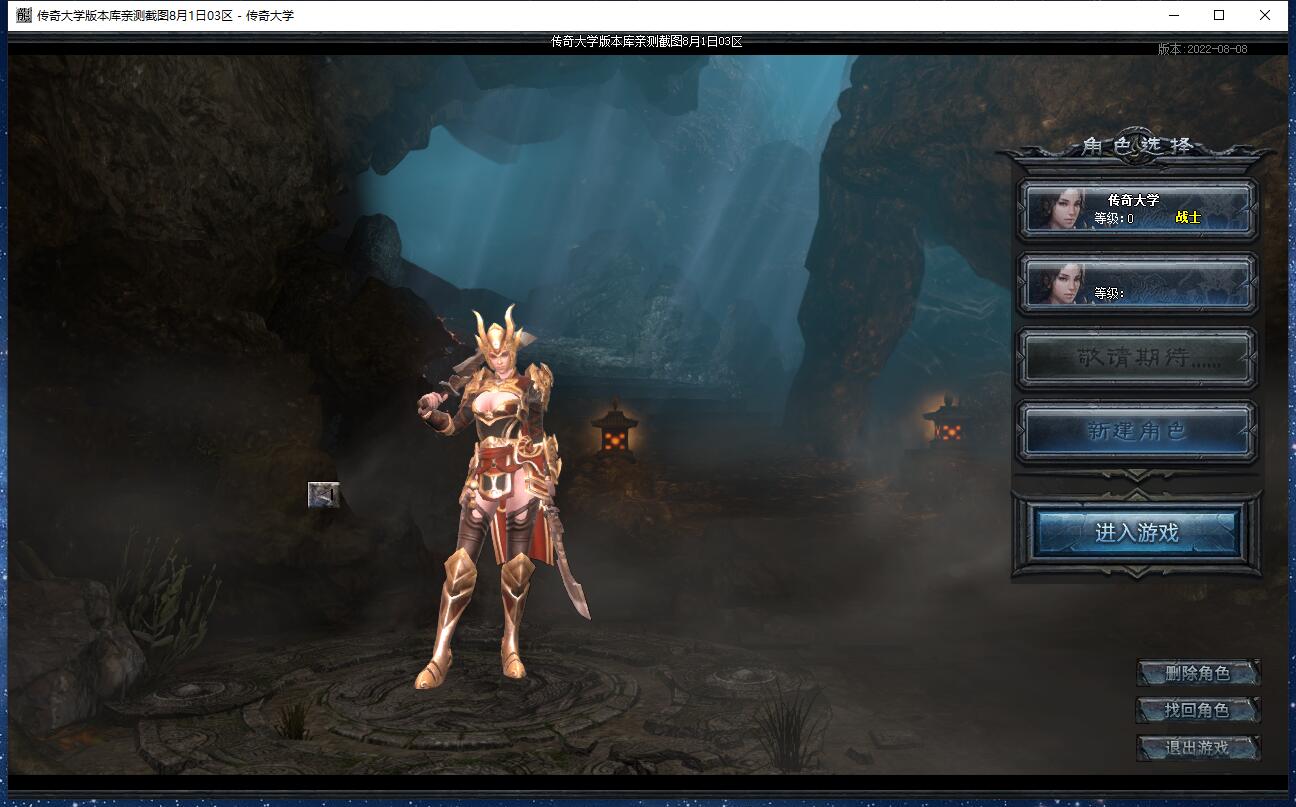Click the version text 版本:2022-08-08
Image resolution: width=1296 pixels, height=807 pixels.
1203,48
